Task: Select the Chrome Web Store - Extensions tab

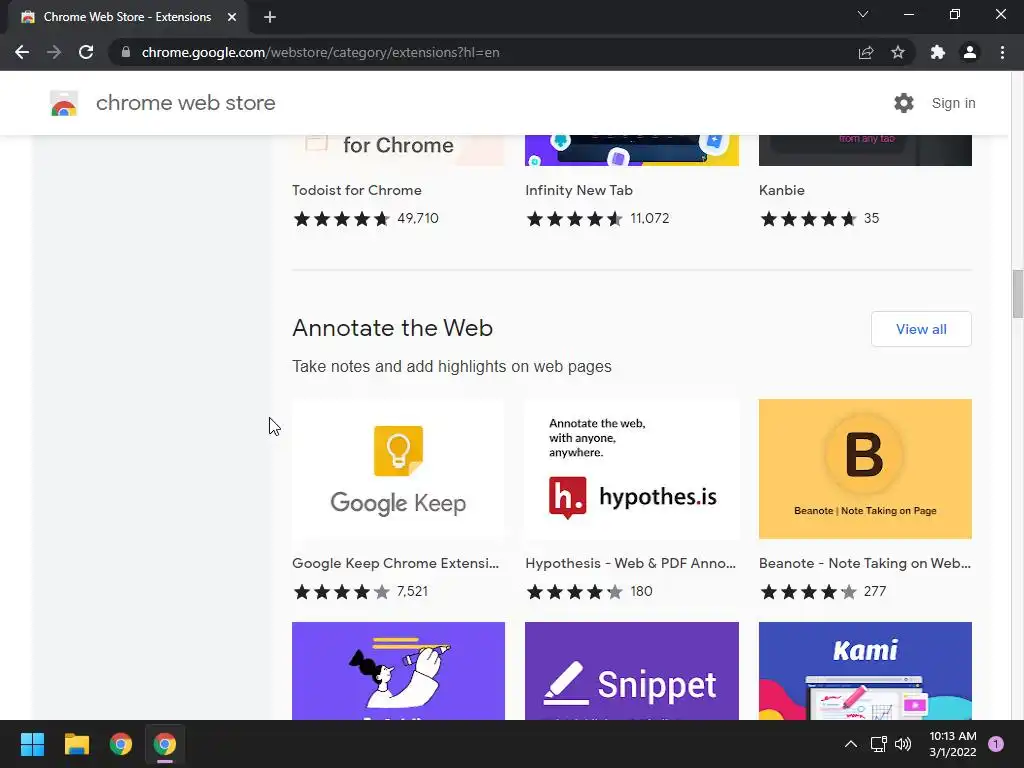Action: 127,17
